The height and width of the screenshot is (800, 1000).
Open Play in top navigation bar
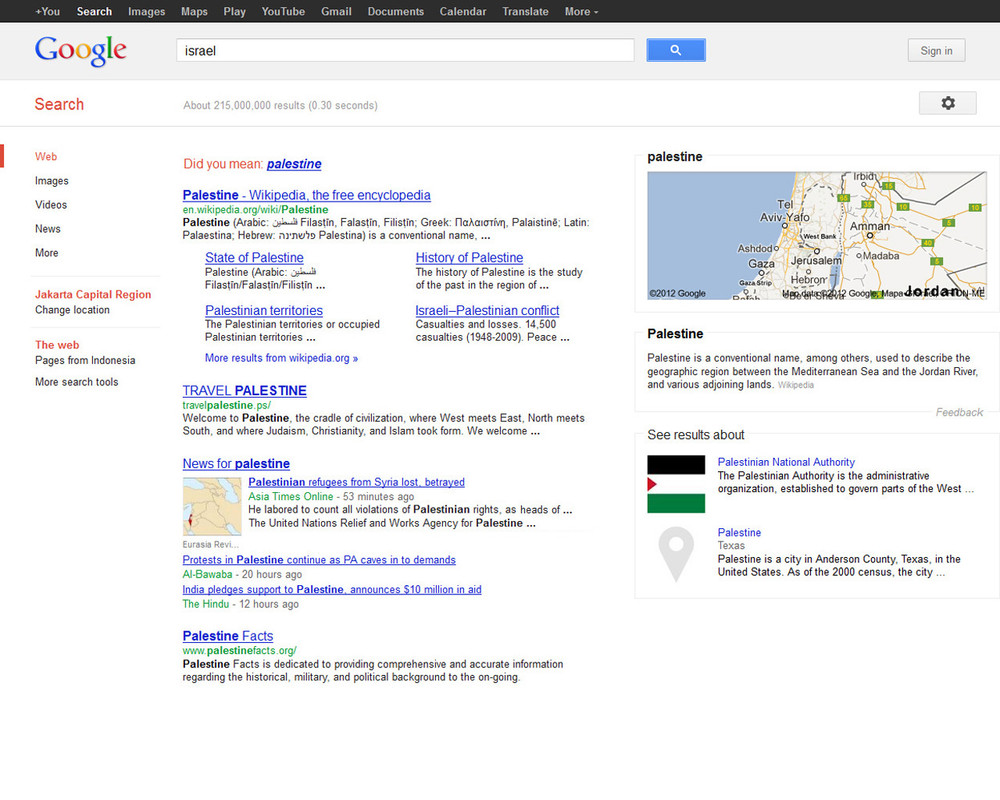(x=234, y=11)
